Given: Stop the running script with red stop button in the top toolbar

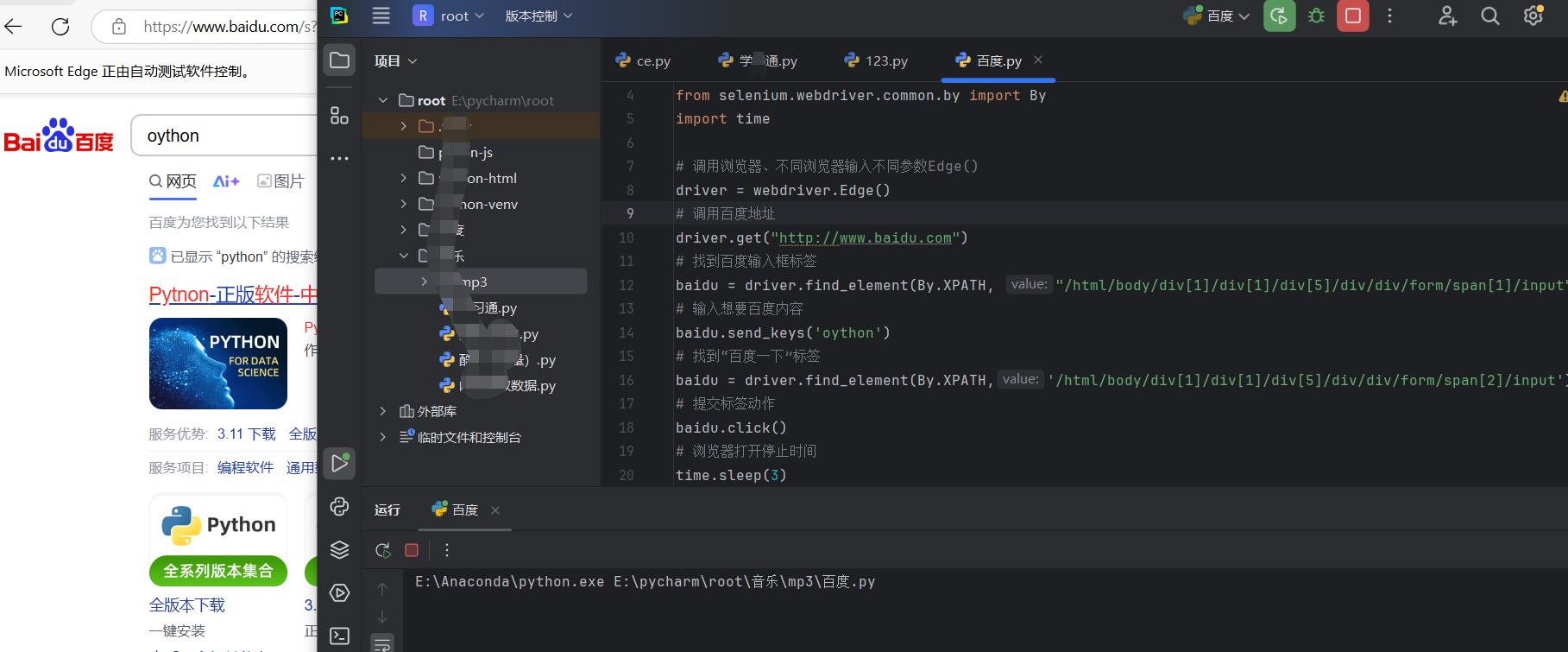Looking at the screenshot, I should [1353, 16].
